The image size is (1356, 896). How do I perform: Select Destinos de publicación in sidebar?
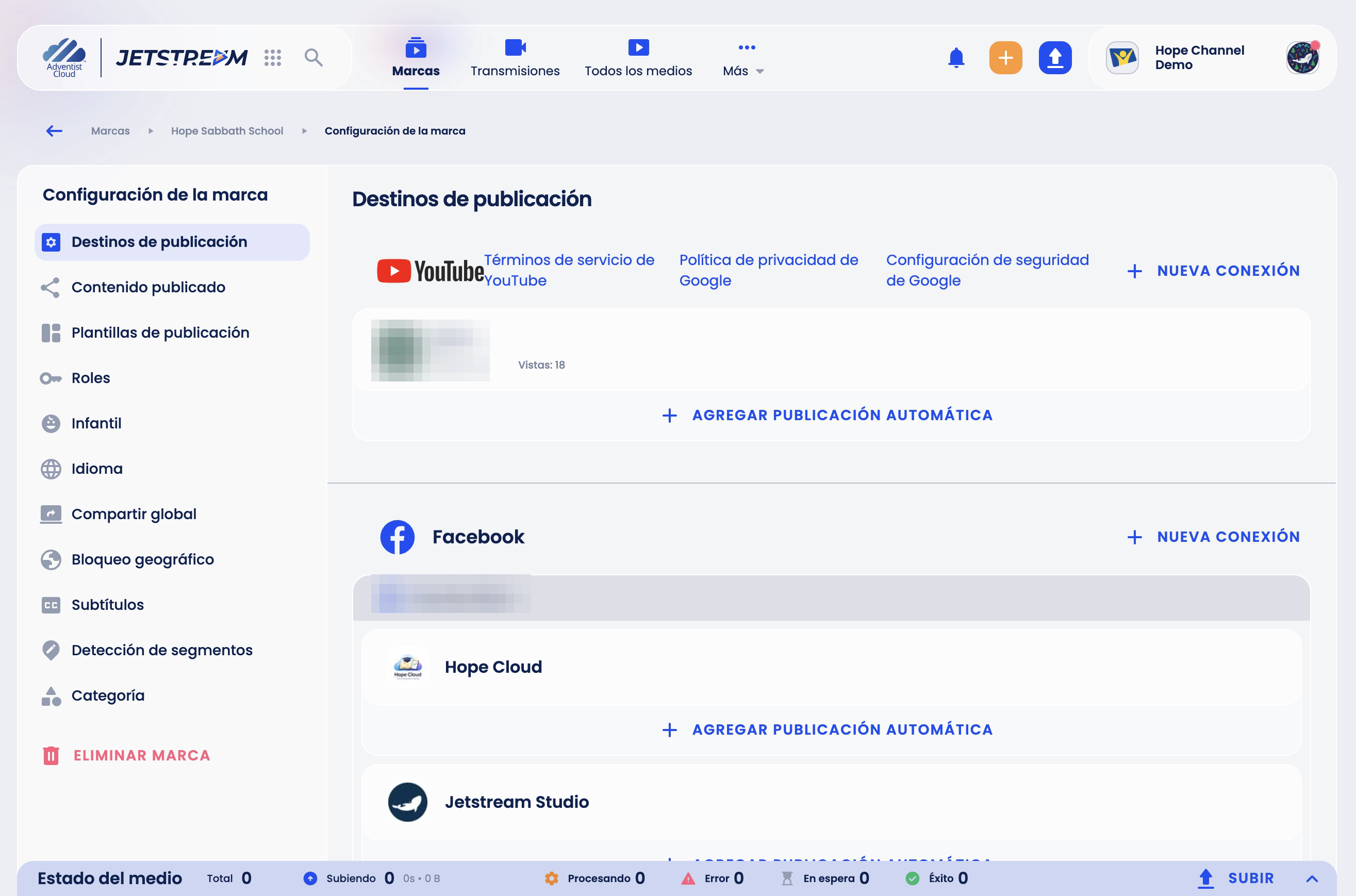tap(172, 242)
